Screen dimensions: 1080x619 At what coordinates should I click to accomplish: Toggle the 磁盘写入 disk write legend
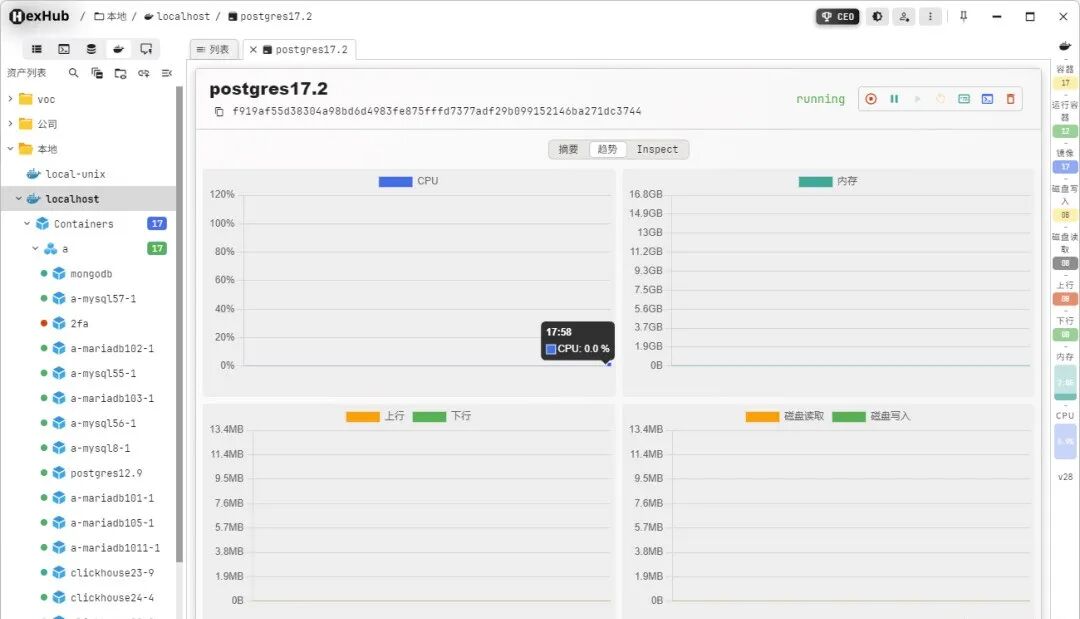coord(871,417)
